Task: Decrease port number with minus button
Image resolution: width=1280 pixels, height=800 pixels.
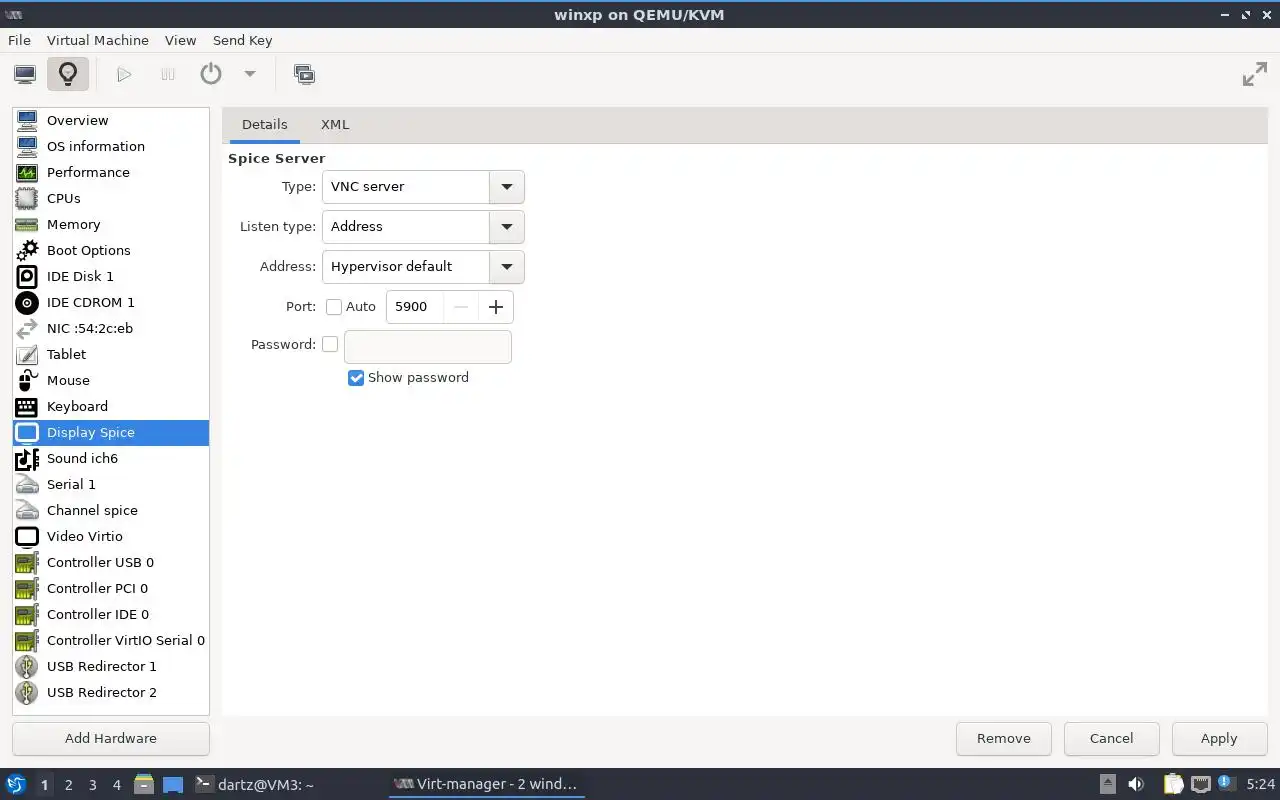Action: click(461, 307)
